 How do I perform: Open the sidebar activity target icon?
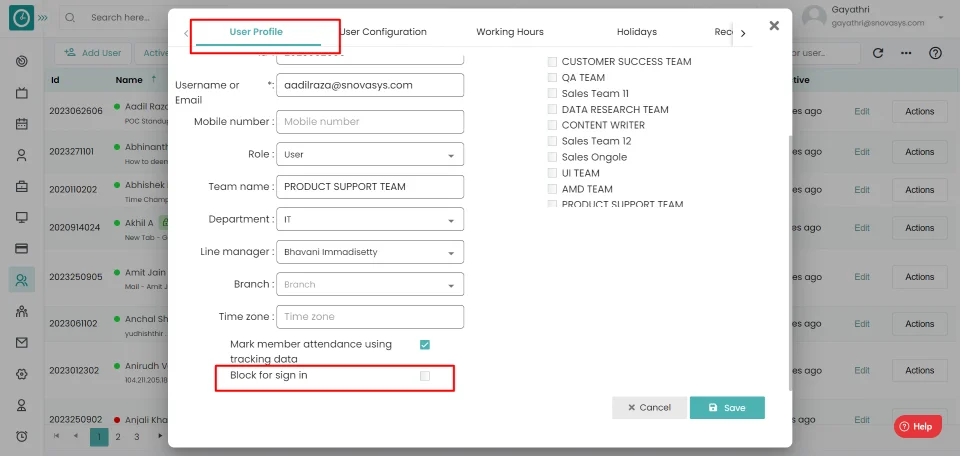point(22,61)
